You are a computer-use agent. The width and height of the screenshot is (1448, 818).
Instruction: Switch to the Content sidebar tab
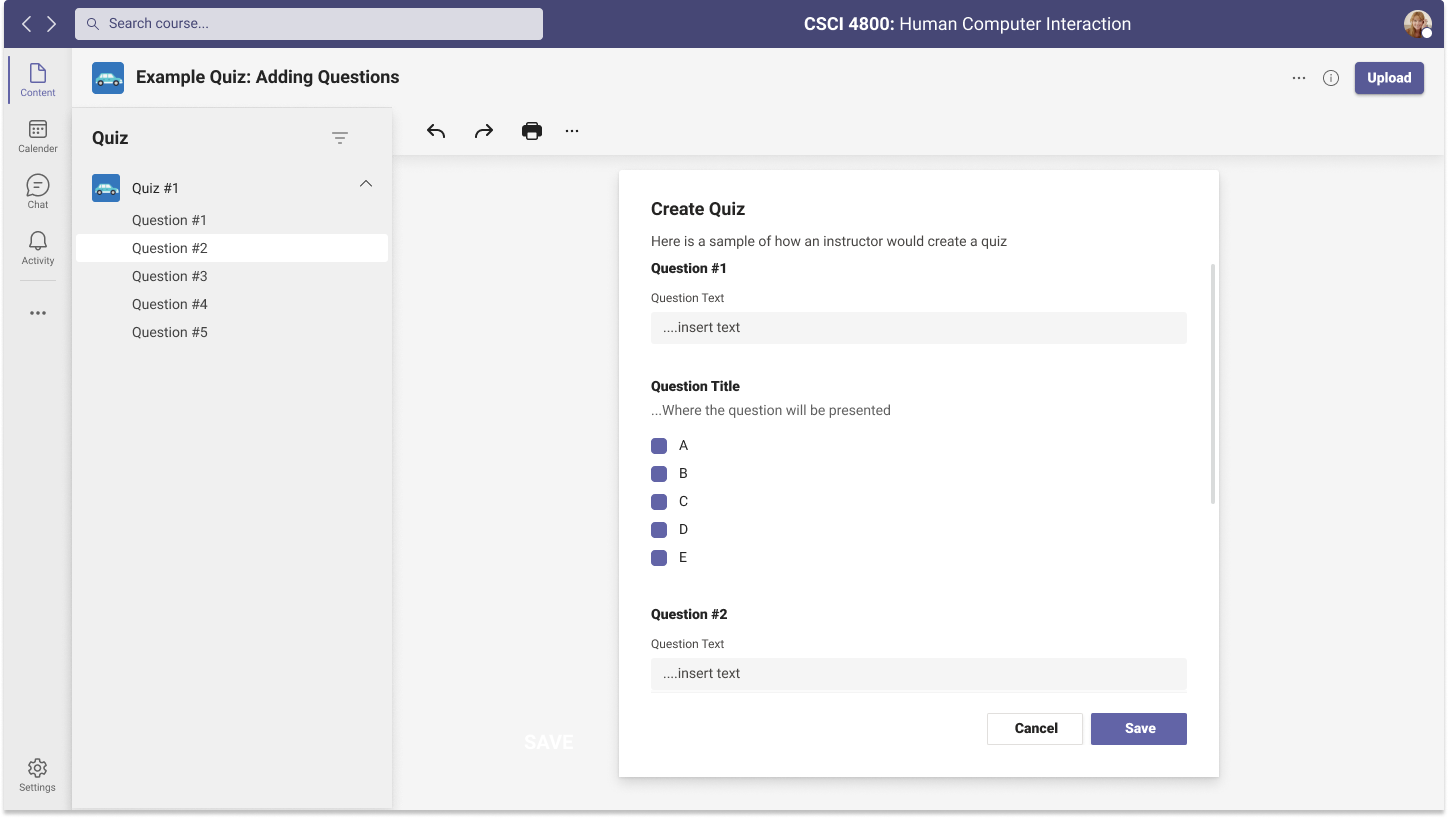(38, 80)
